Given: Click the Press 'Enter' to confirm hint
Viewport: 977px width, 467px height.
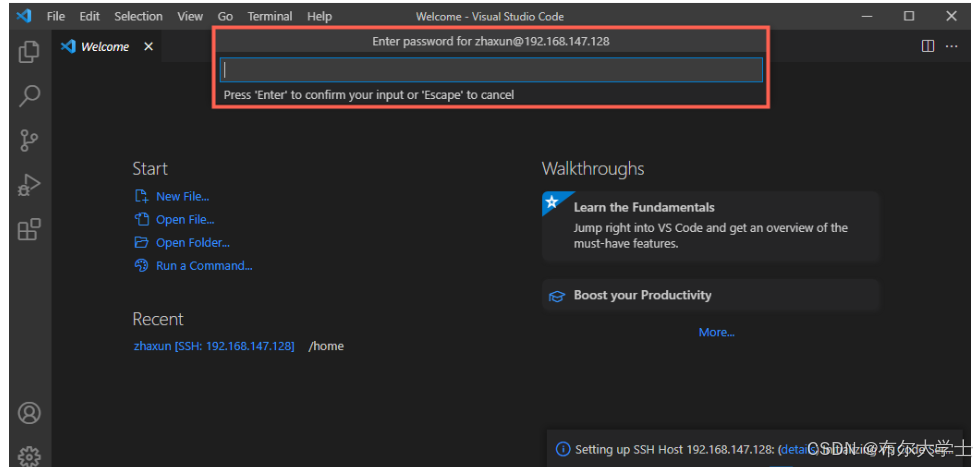Looking at the screenshot, I should pyautogui.click(x=369, y=95).
